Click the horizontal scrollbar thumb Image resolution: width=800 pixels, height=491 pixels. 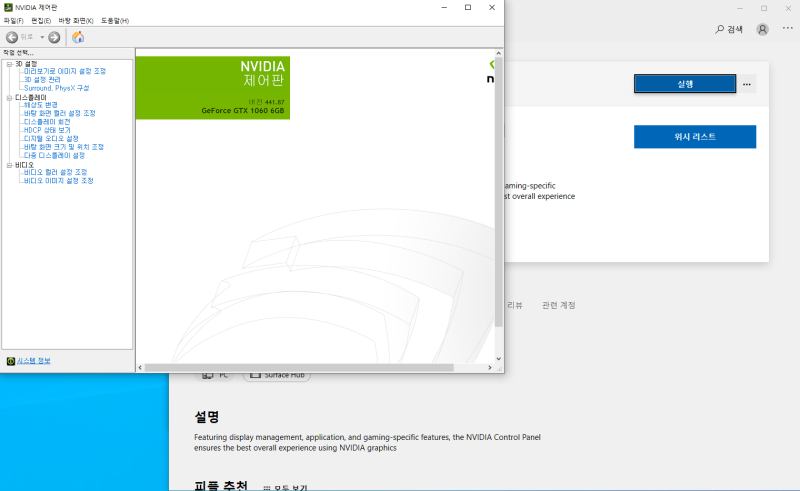pos(299,367)
